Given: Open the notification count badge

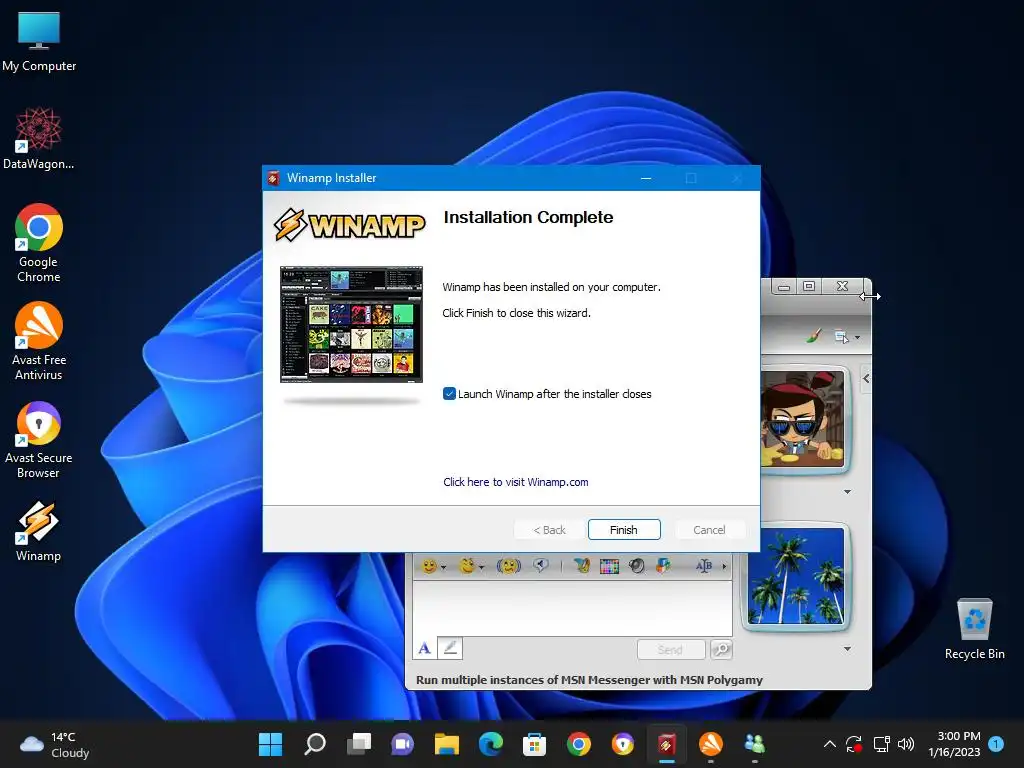Looking at the screenshot, I should coord(996,744).
